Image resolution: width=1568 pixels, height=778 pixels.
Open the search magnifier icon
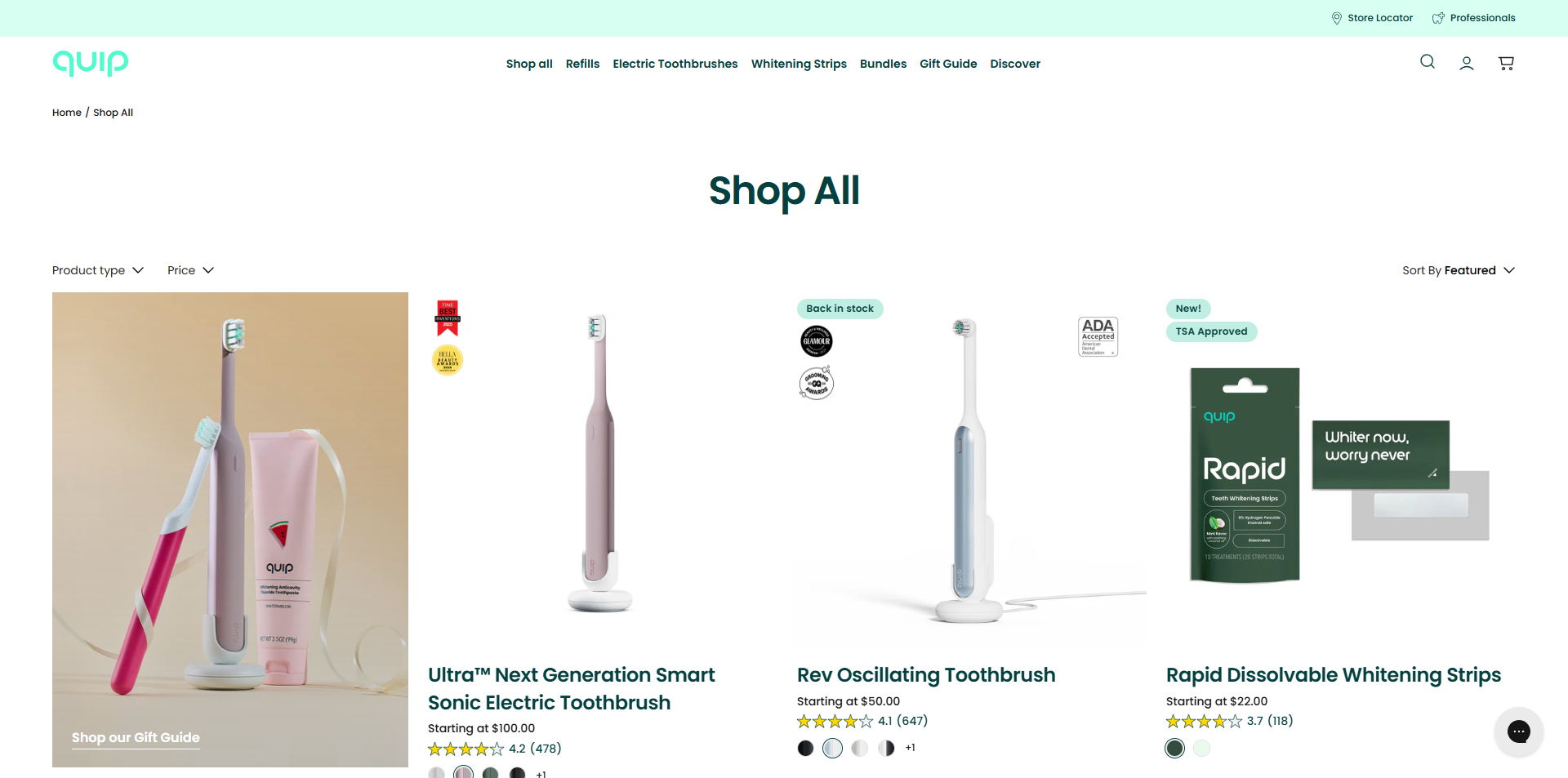click(1427, 62)
